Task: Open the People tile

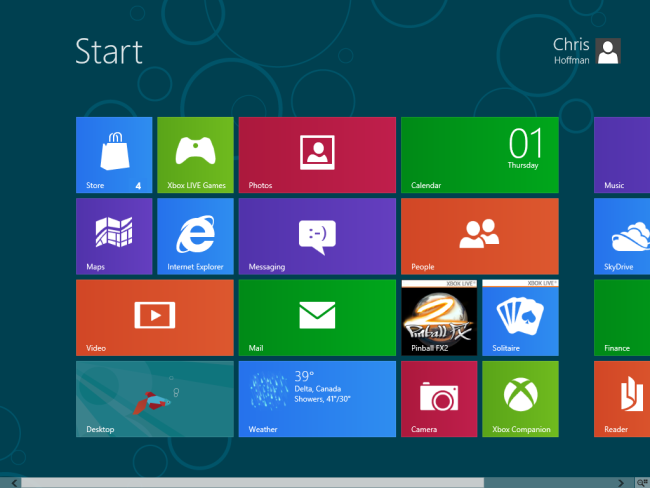Action: 480,236
